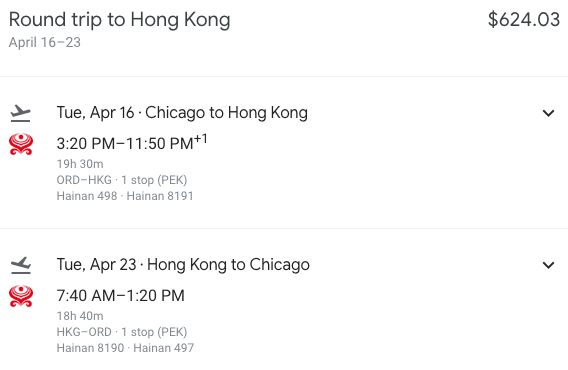
Task: Expand the Chicago to Hong Kong flight details
Action: pyautogui.click(x=548, y=113)
